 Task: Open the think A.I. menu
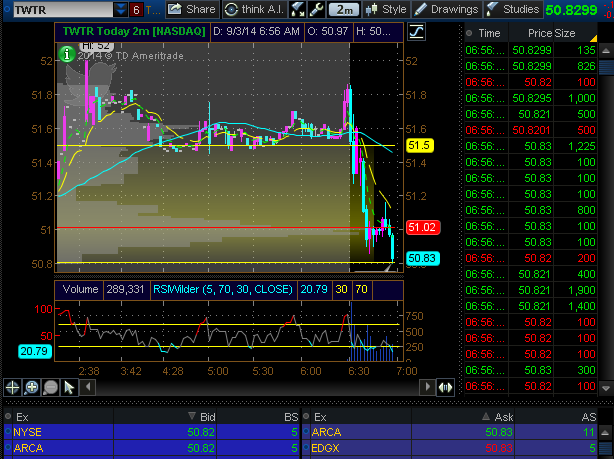[255, 9]
